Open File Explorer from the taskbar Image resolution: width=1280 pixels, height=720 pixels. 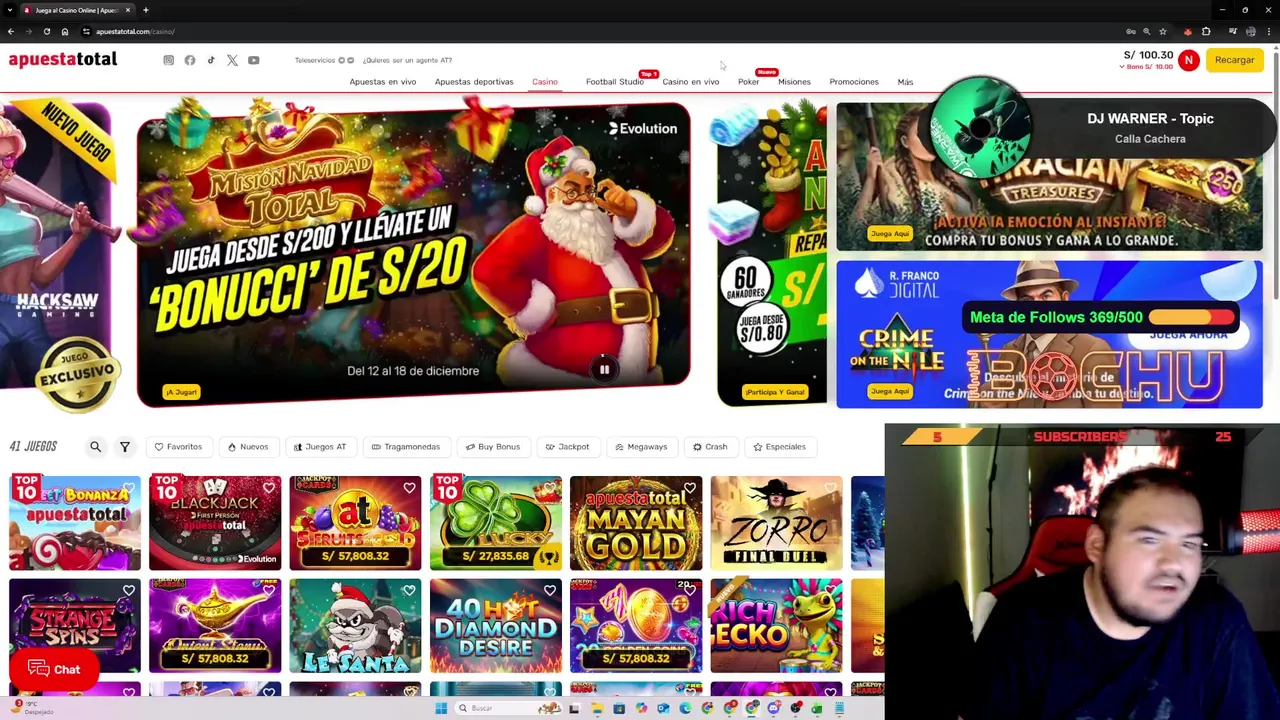[x=597, y=708]
